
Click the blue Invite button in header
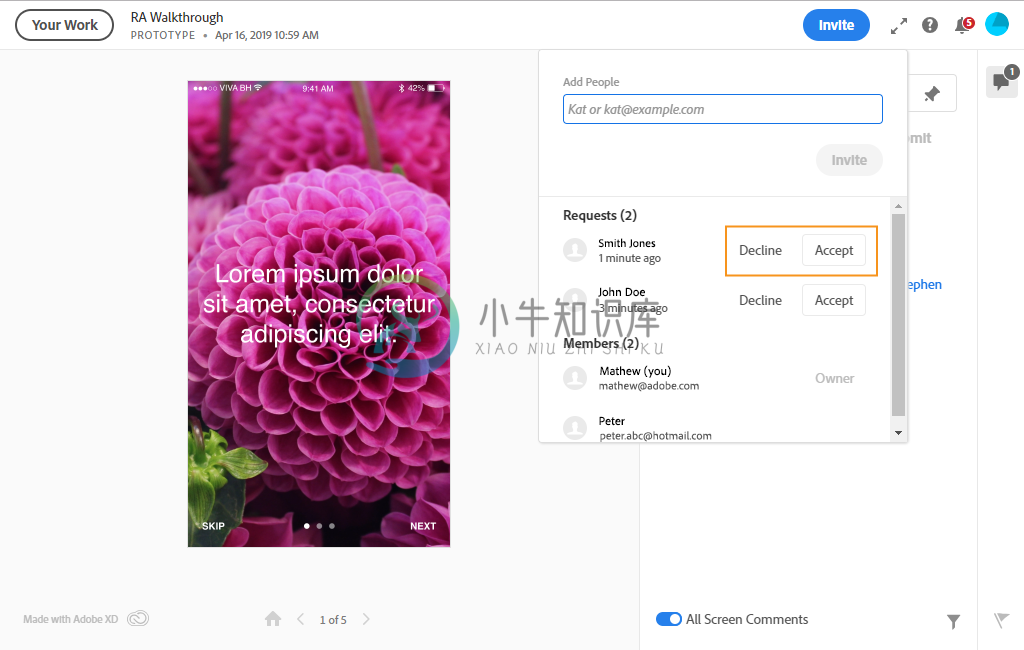836,25
